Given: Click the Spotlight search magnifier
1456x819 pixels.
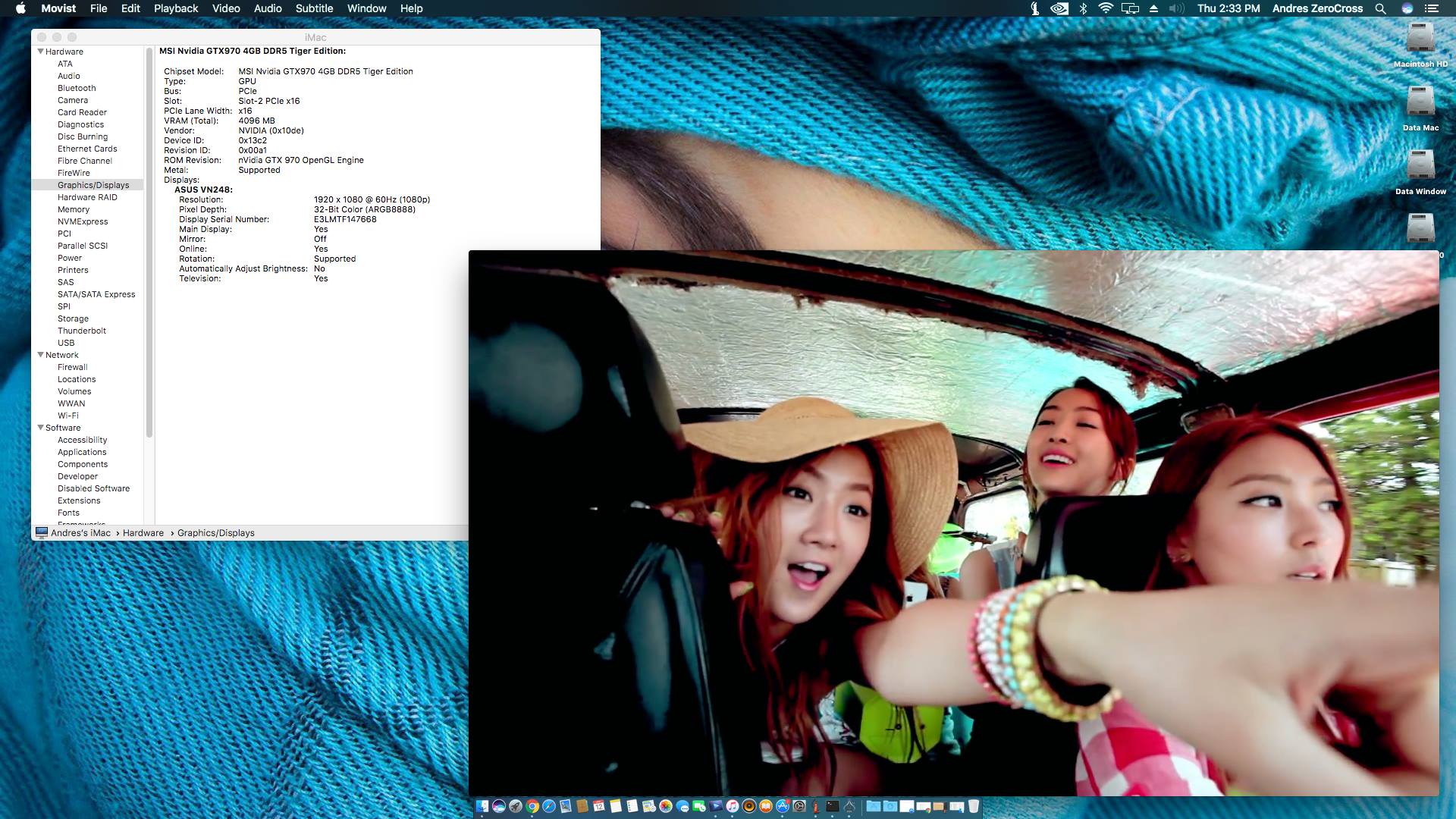Looking at the screenshot, I should tap(1380, 8).
